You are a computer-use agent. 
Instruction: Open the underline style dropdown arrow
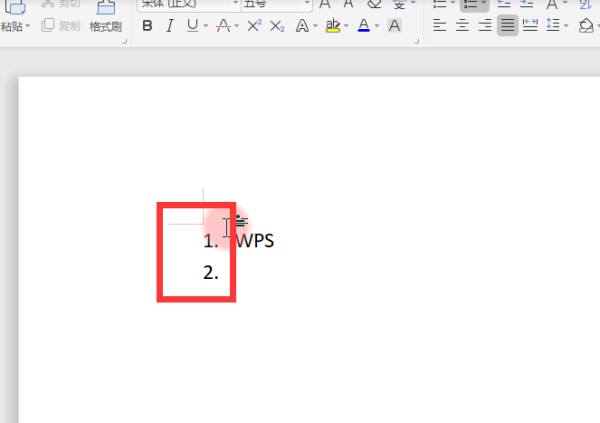point(206,26)
